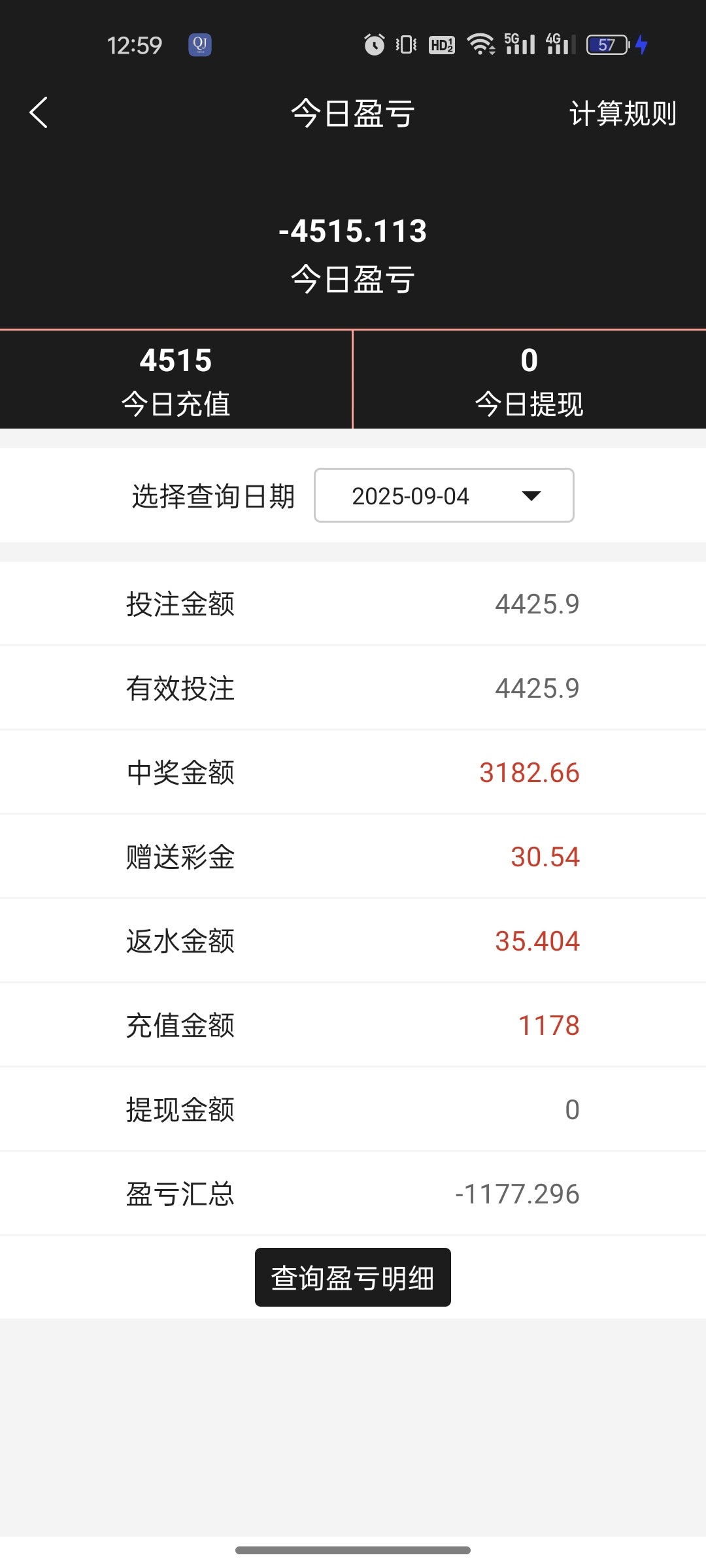Tap the 返水金额 row

[x=353, y=941]
